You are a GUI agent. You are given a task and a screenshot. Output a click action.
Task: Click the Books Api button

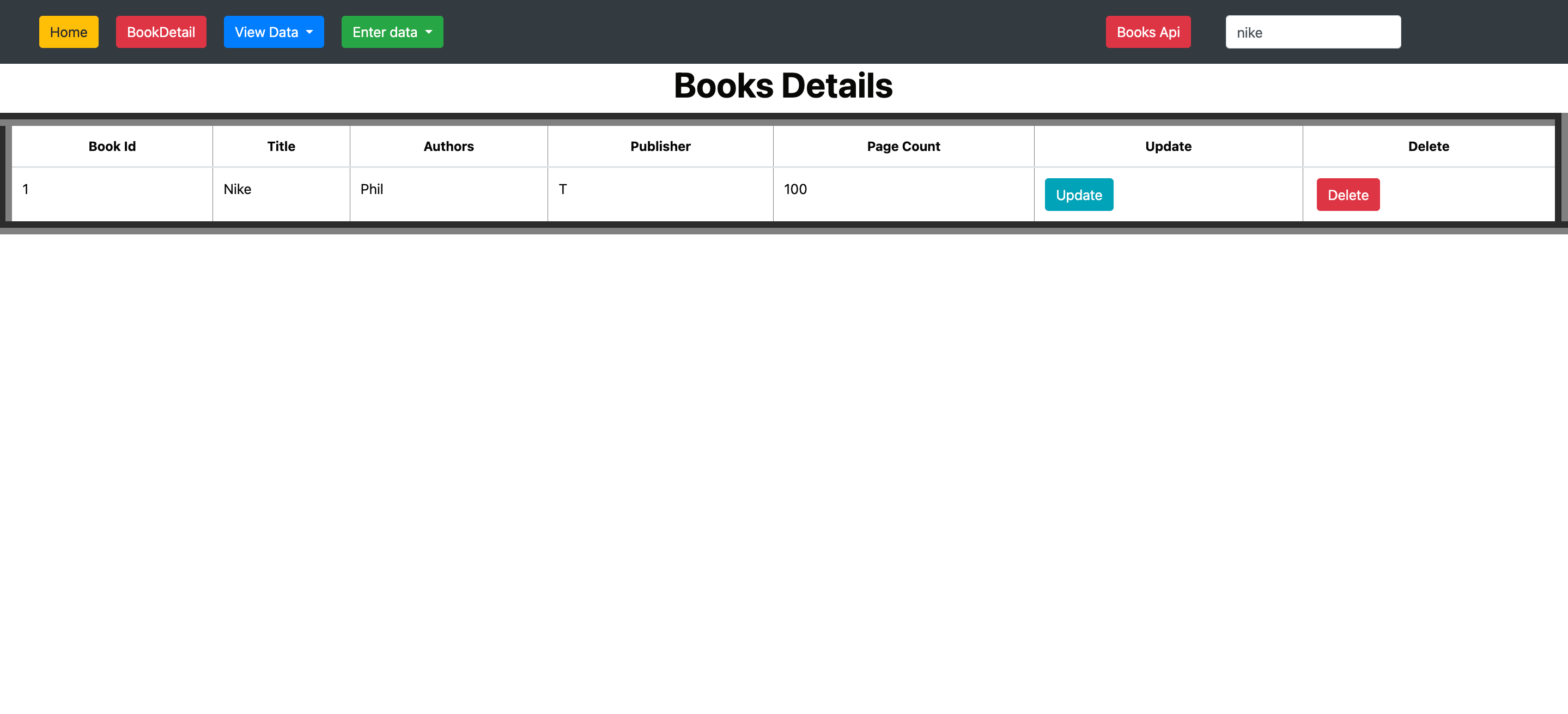click(x=1148, y=32)
